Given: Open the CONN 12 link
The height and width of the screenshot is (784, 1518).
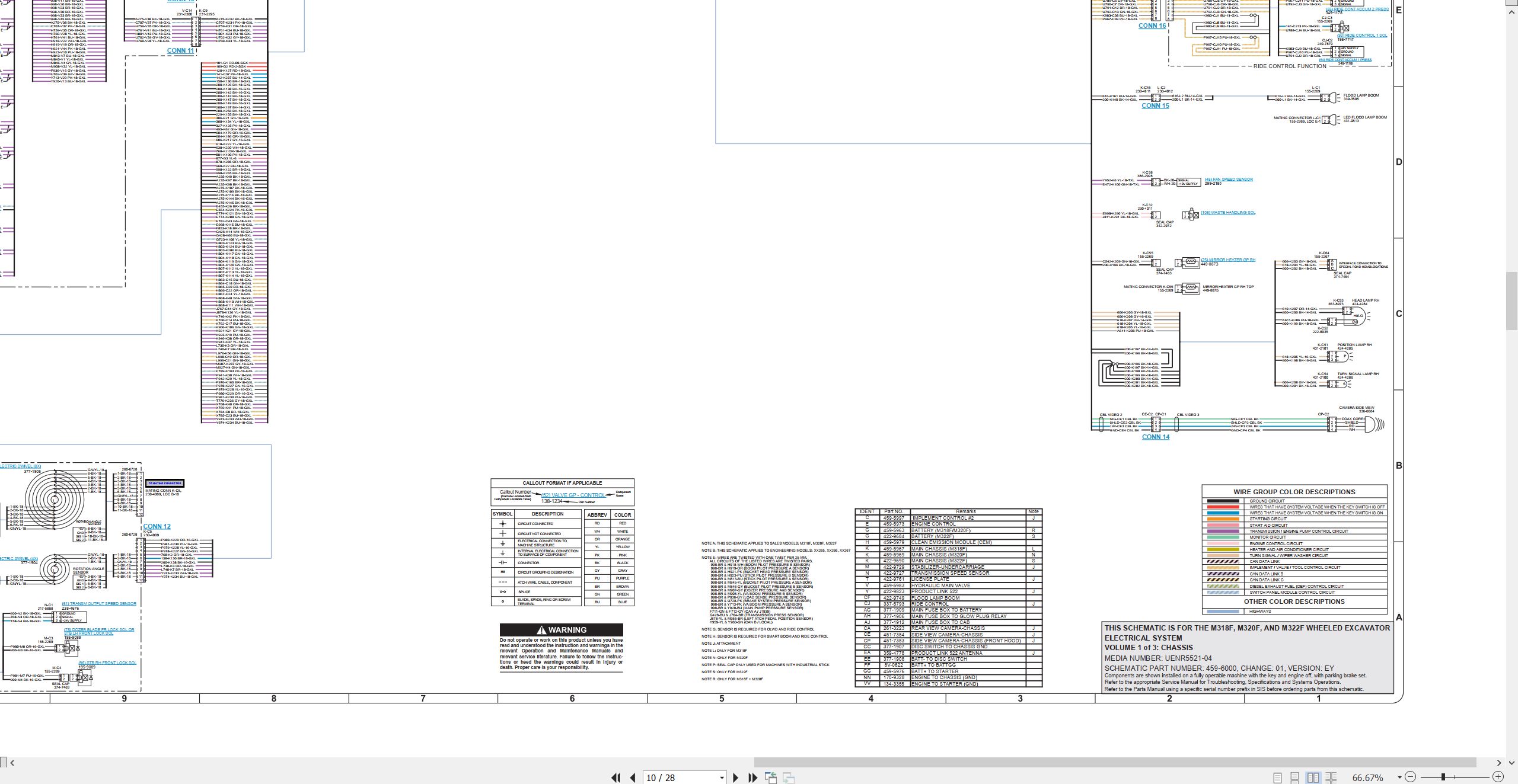Looking at the screenshot, I should pos(157,526).
